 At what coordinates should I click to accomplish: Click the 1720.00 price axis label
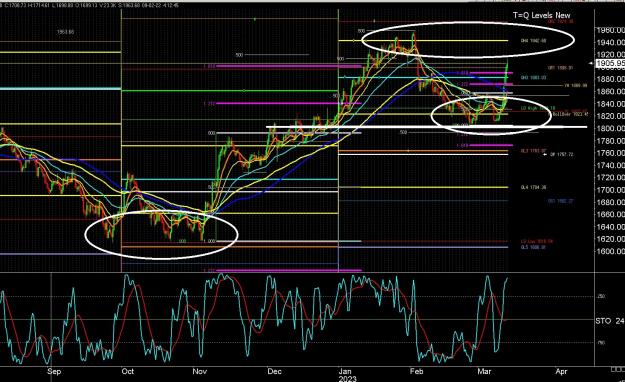[x=611, y=177]
